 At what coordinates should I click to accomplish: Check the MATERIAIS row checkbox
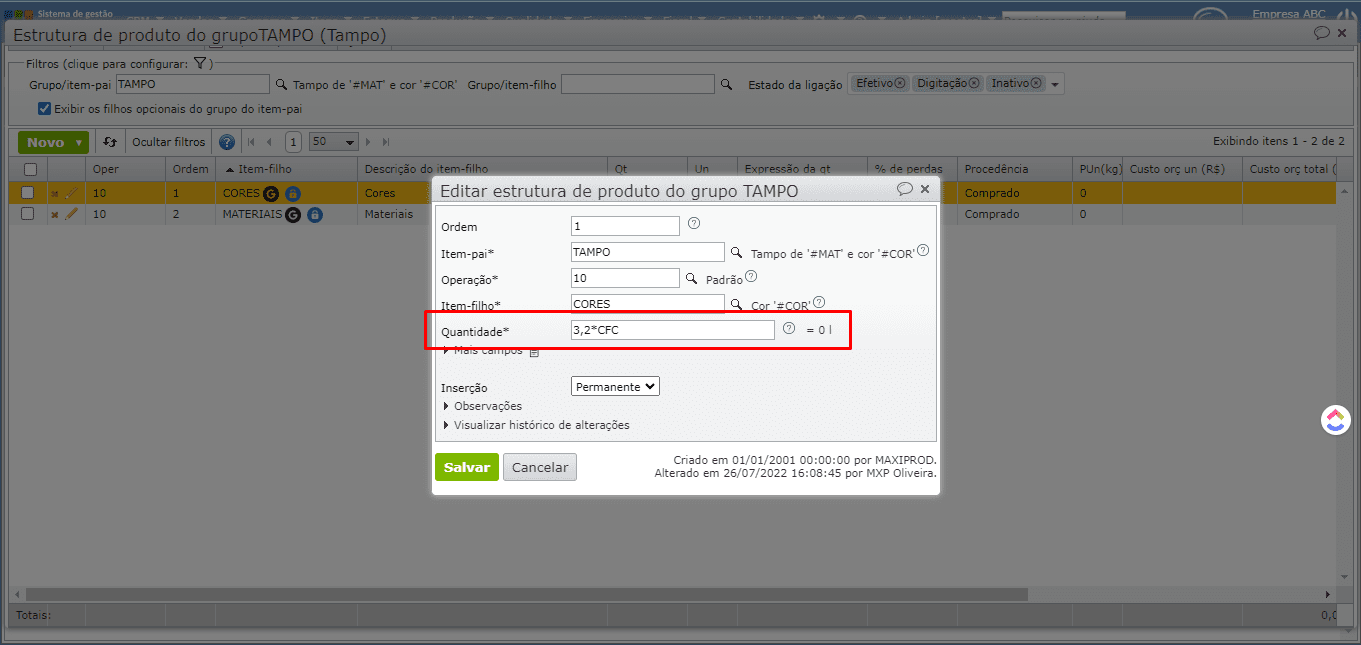point(28,214)
